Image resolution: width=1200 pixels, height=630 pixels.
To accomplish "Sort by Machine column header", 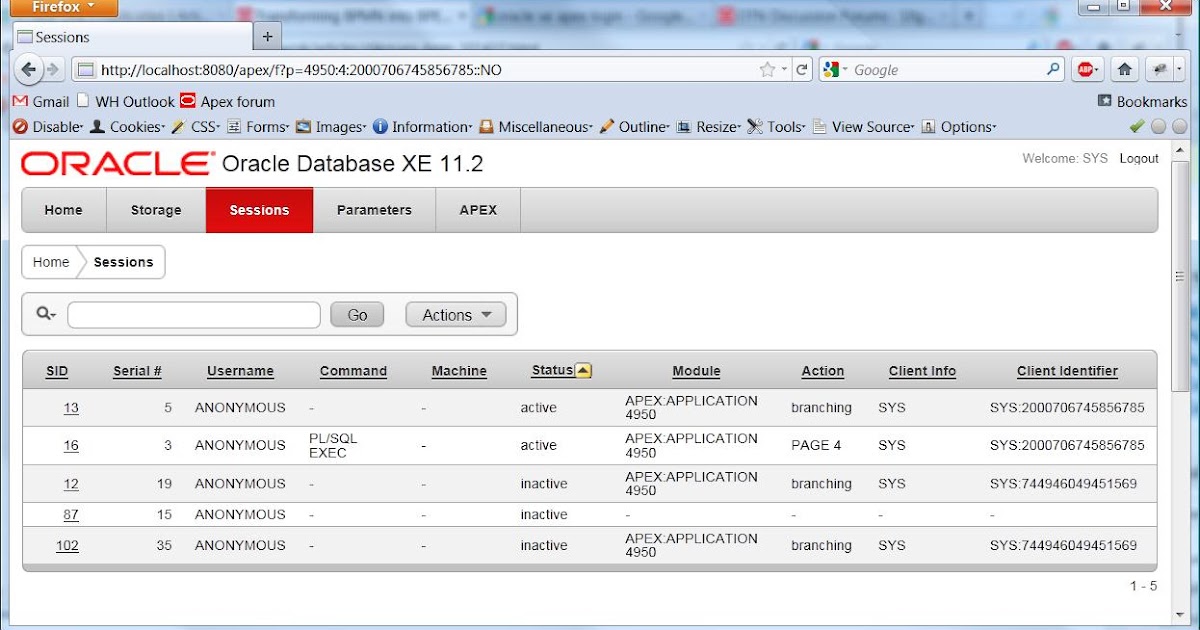I will (x=459, y=371).
